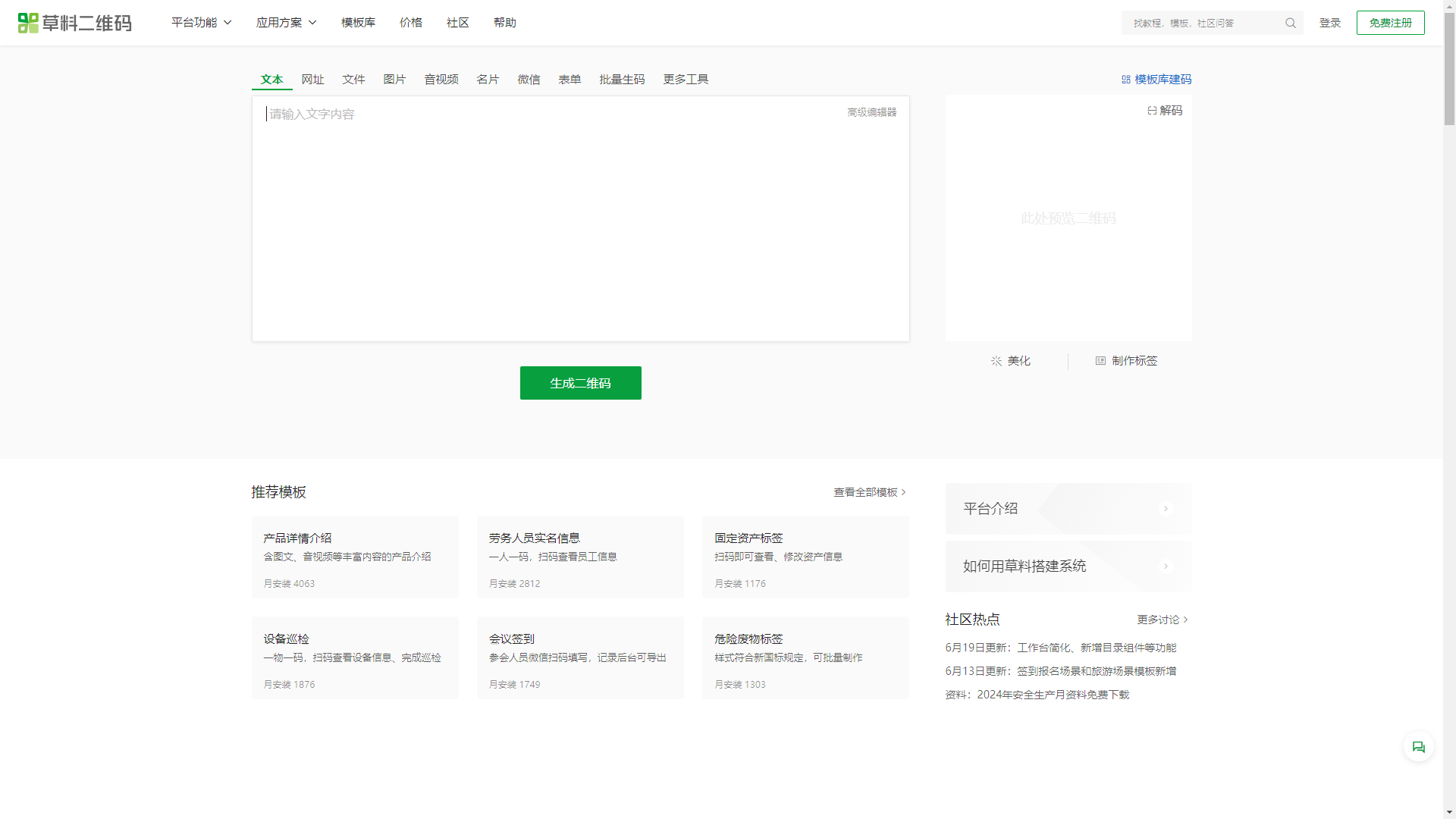Open the 更多工具 menu
This screenshot has width=1456, height=819.
[x=685, y=79]
